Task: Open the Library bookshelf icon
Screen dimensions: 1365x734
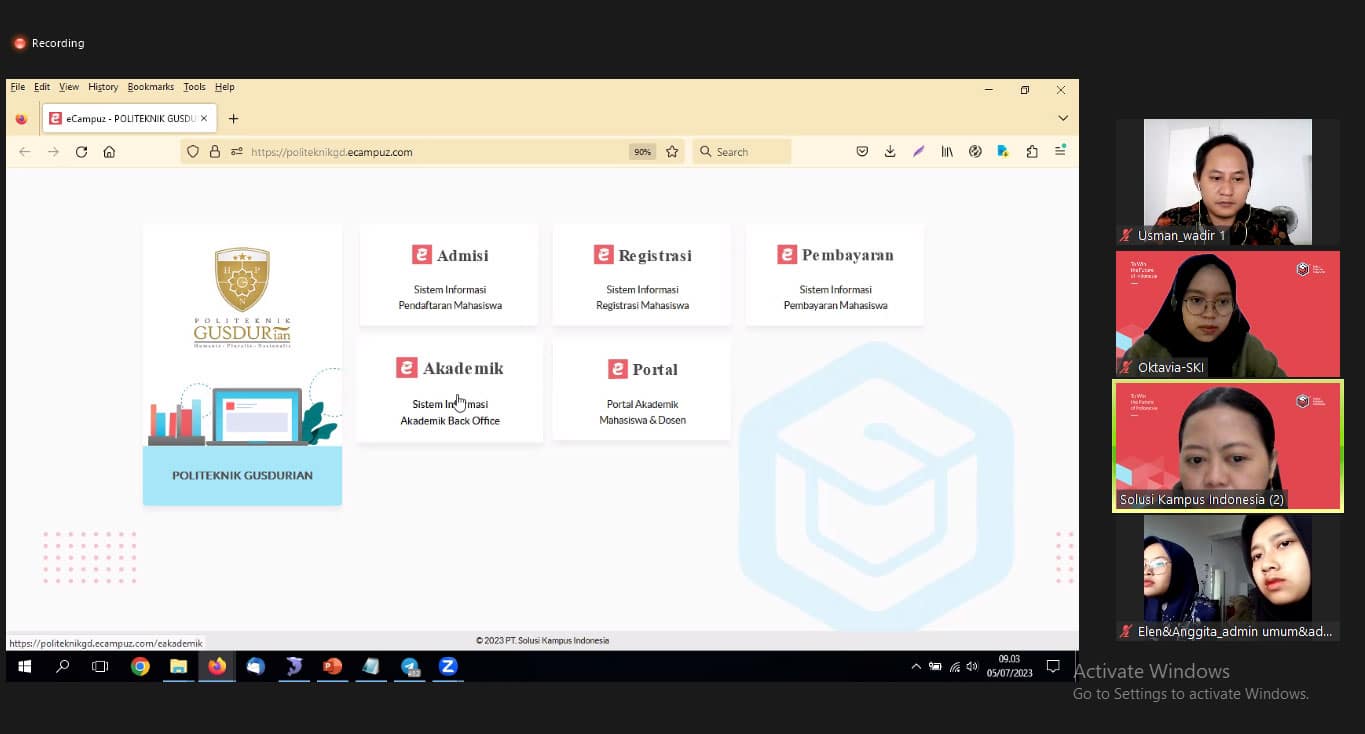Action: click(947, 152)
